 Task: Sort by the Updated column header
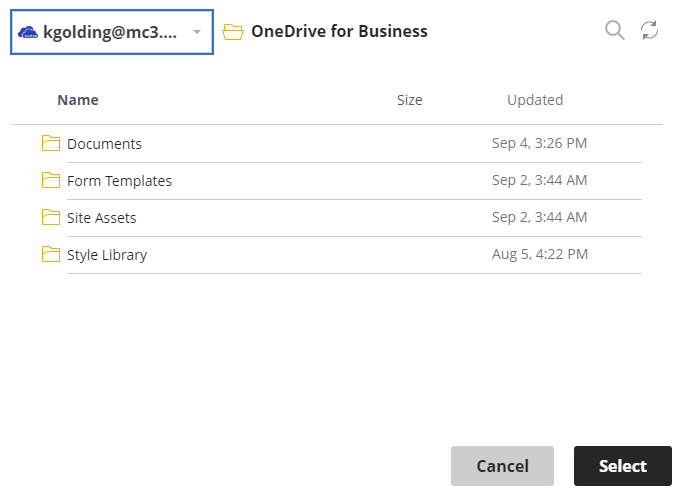(535, 100)
